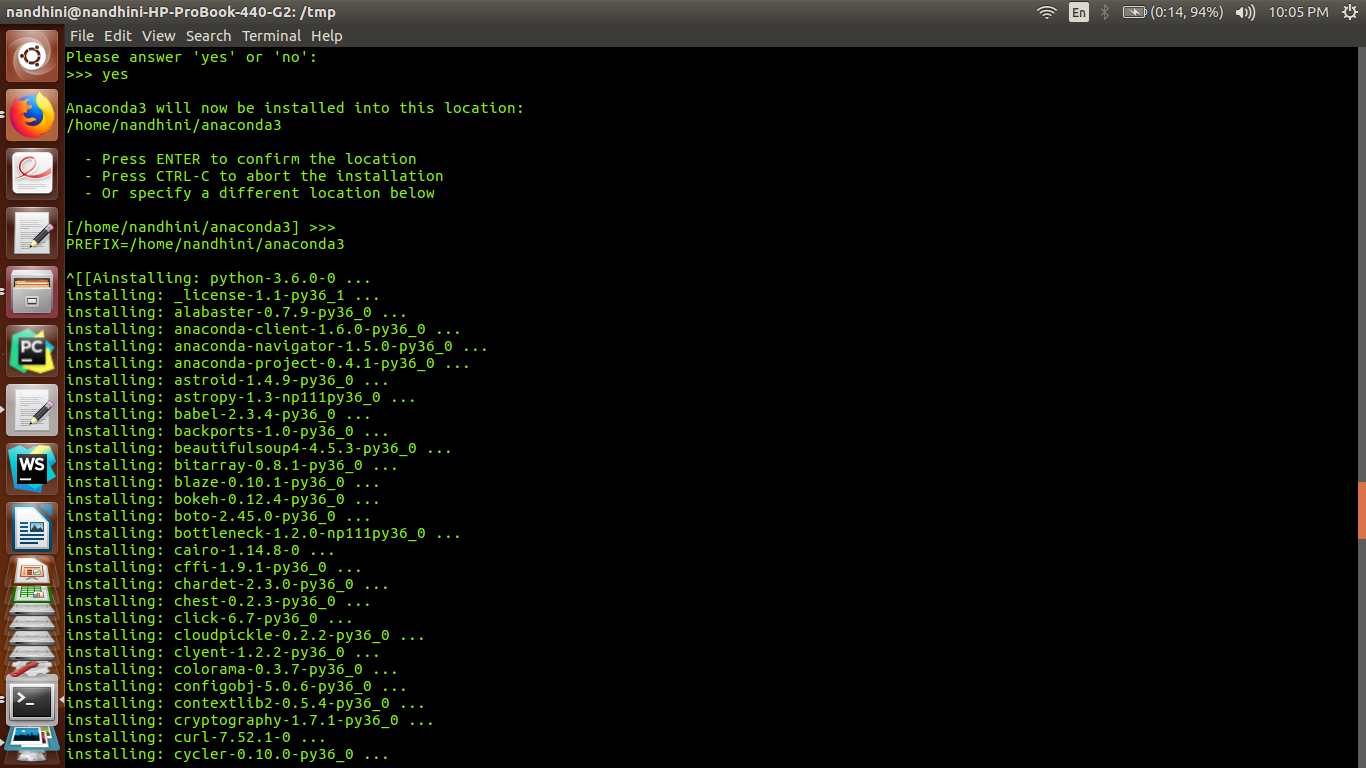Open the session power gear menu
Screen dimensions: 1366x768
1348,12
